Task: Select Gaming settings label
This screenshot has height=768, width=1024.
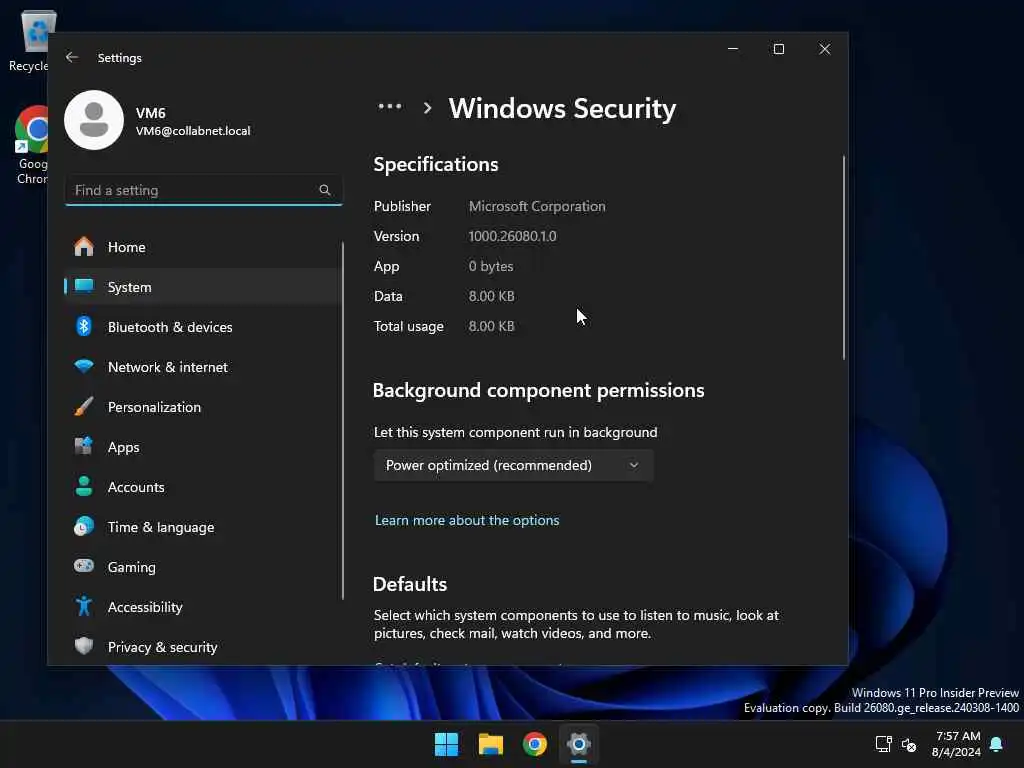Action: coord(131,568)
